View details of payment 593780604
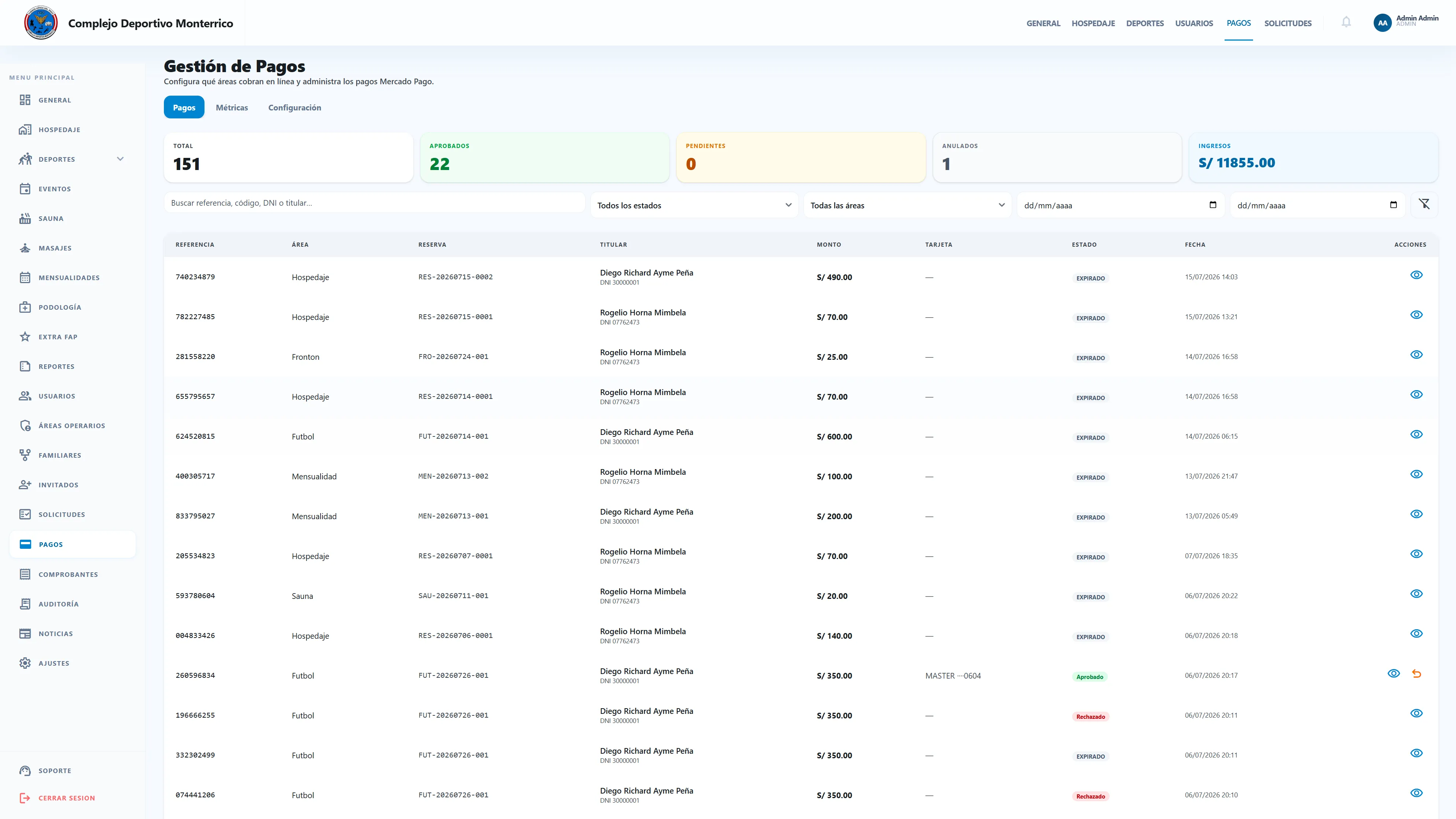This screenshot has width=1456, height=819. [1416, 594]
